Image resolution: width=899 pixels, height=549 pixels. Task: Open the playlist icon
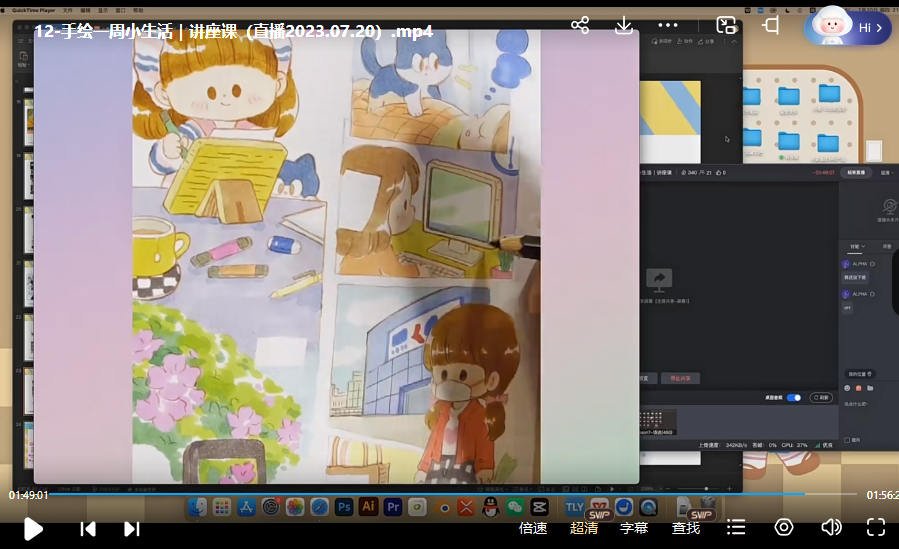pyautogui.click(x=736, y=527)
